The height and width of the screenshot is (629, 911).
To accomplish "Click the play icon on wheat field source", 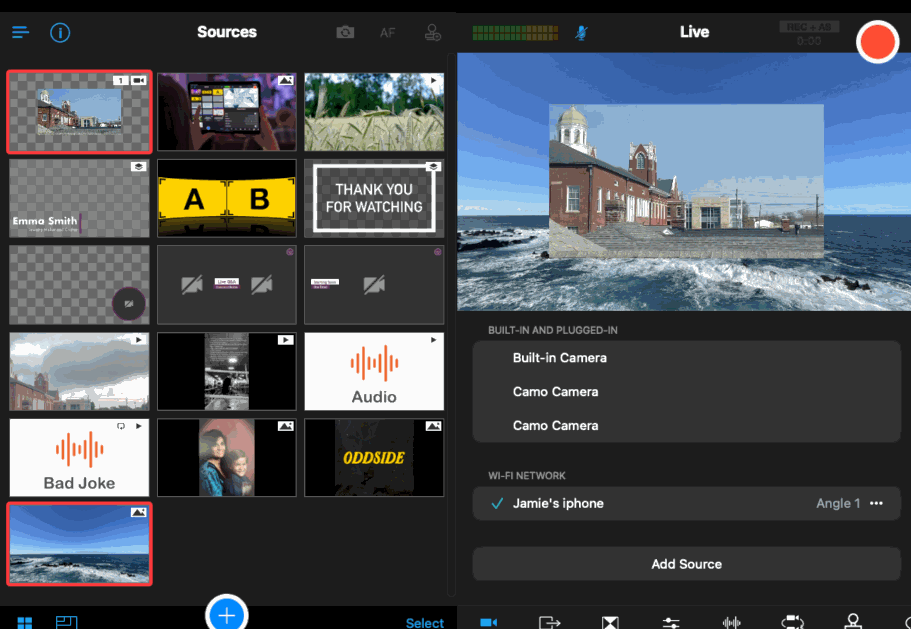I will (x=433, y=81).
